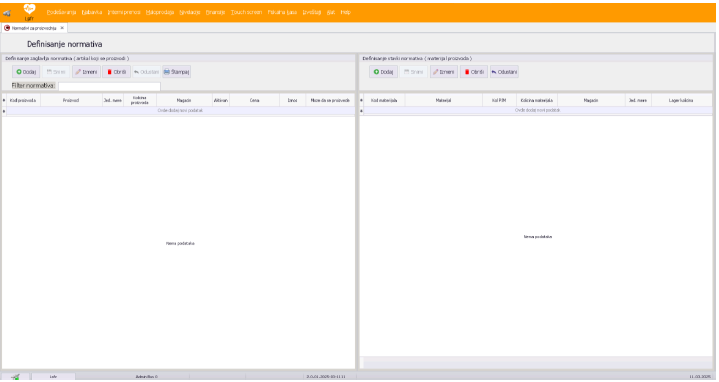
Task: Click the Kol PJM column header
Action: [x=499, y=100]
